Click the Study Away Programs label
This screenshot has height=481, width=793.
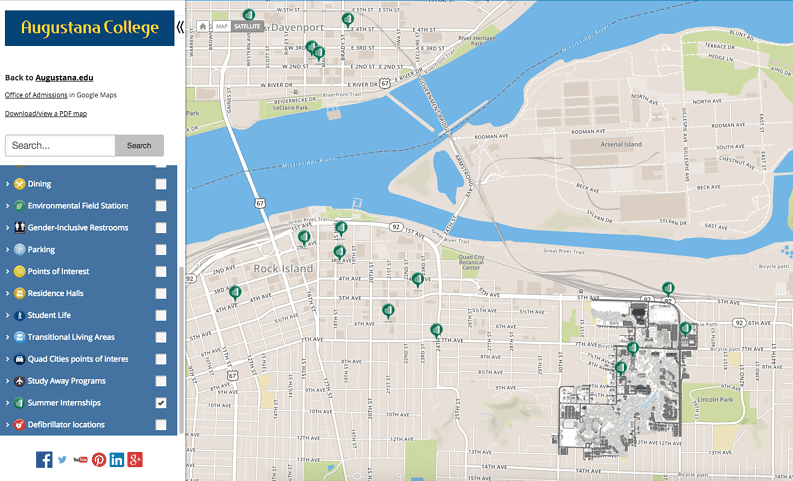(x=67, y=381)
